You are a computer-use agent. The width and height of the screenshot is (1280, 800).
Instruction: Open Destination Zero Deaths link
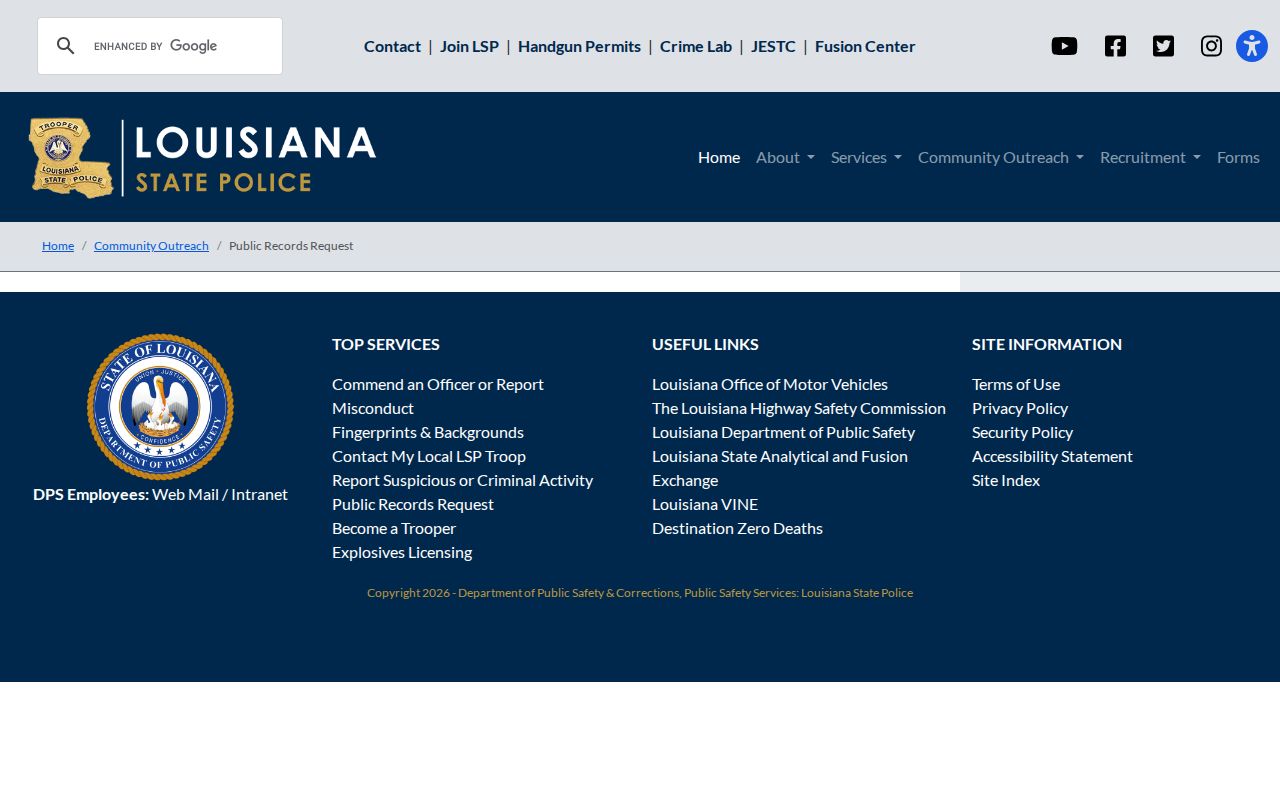737,528
